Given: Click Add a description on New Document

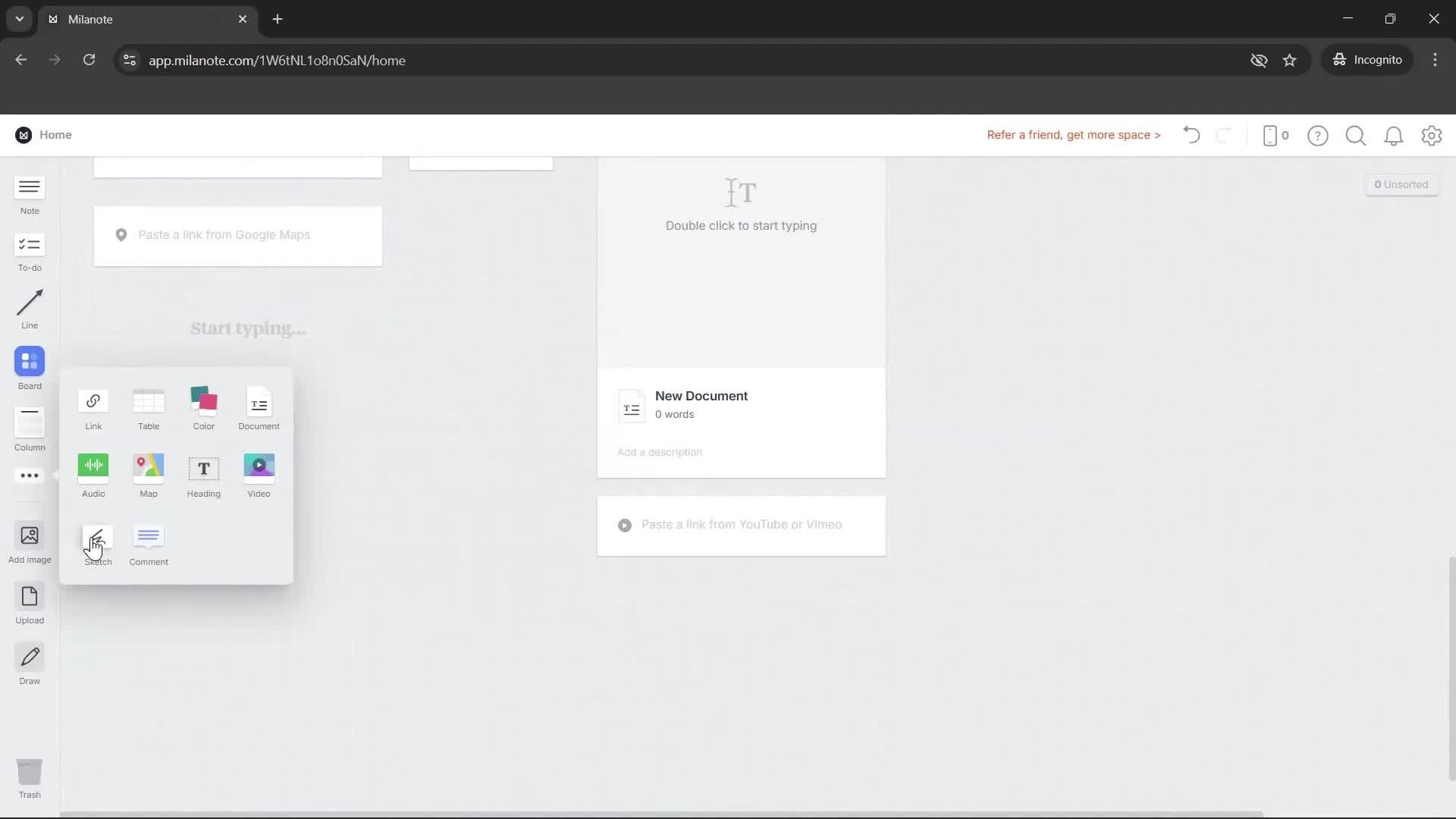Looking at the screenshot, I should (x=659, y=452).
